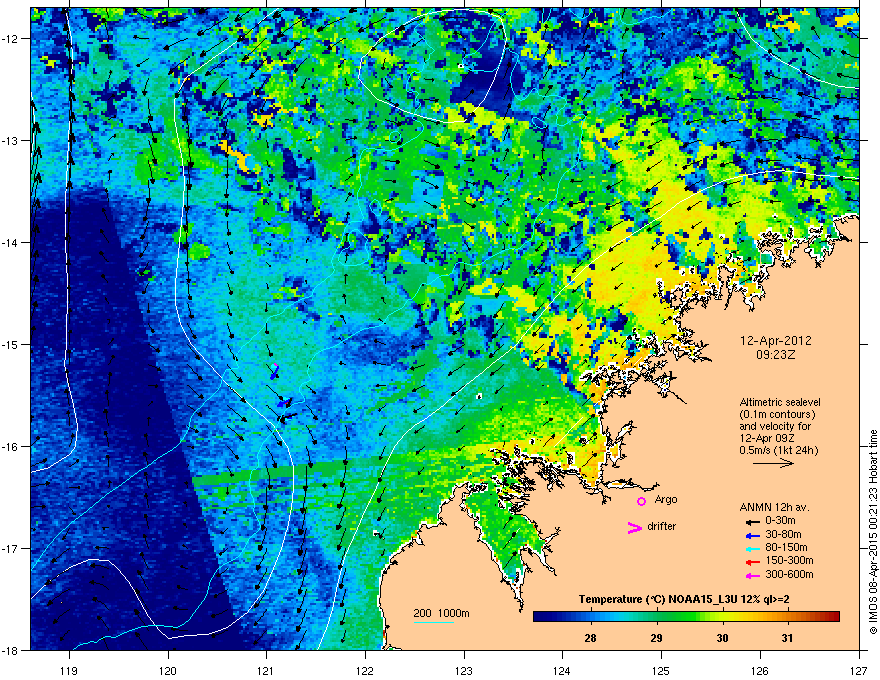
Task: Click the longitude axis label 126
Action: (x=760, y=671)
